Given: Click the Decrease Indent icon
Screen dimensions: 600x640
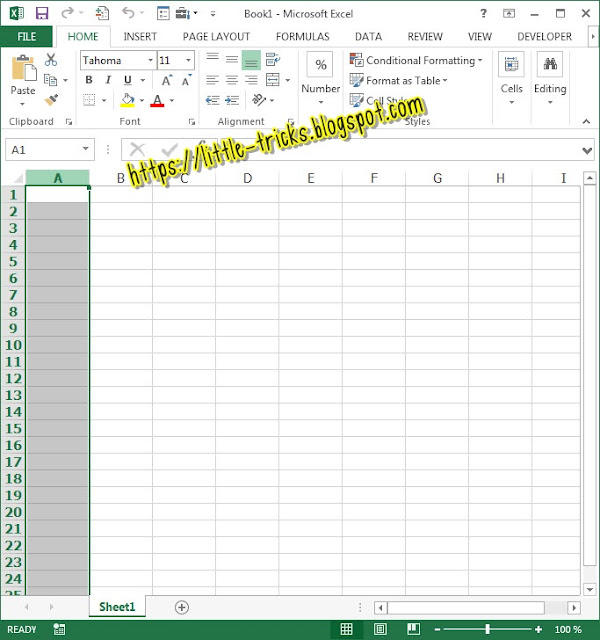Looking at the screenshot, I should pyautogui.click(x=212, y=100).
